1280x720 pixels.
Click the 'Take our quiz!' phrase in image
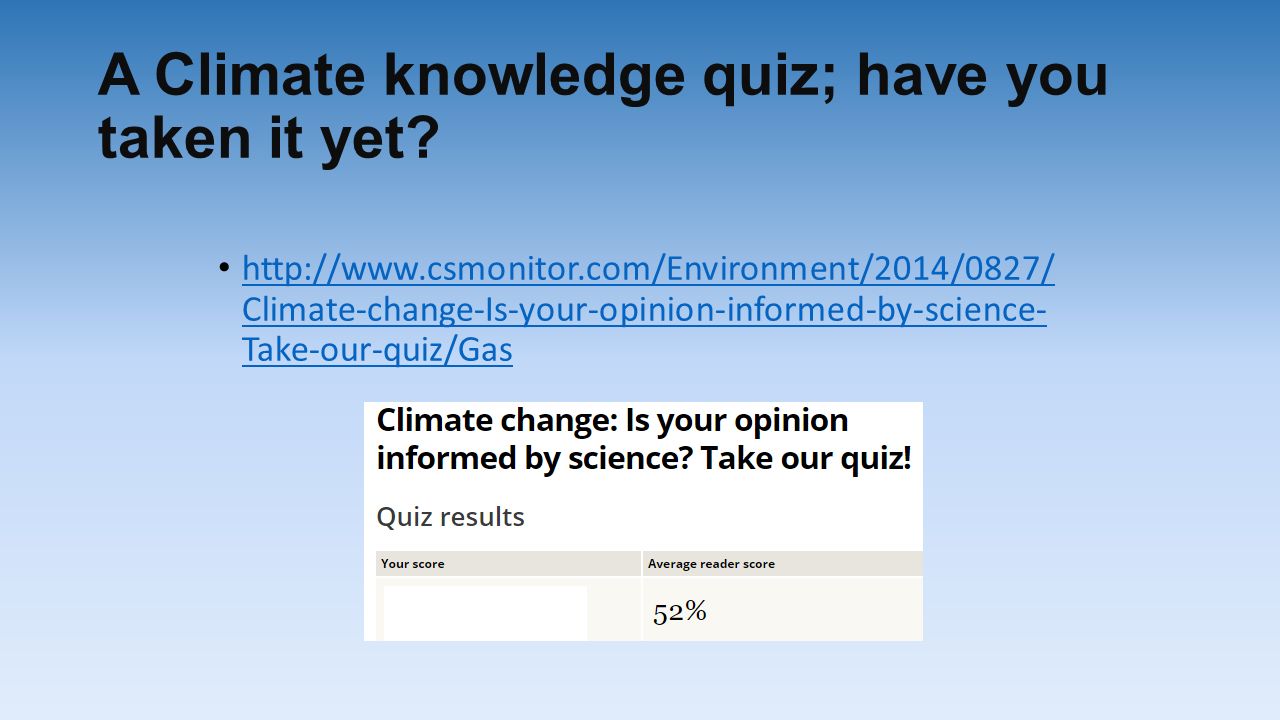(x=806, y=458)
